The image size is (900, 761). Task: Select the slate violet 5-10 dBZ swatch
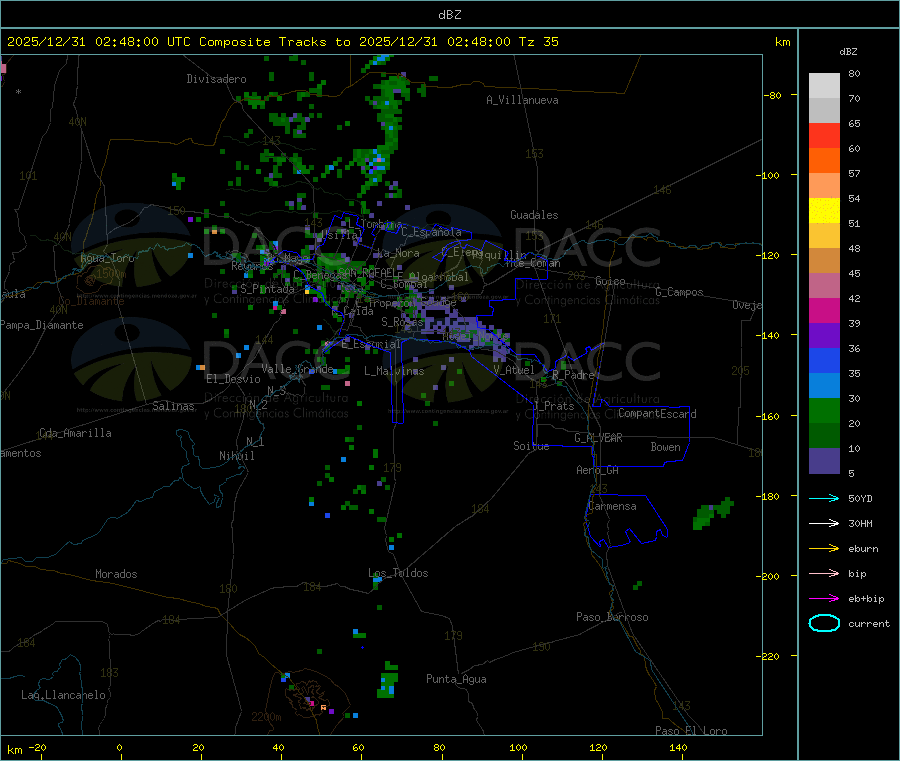824,461
